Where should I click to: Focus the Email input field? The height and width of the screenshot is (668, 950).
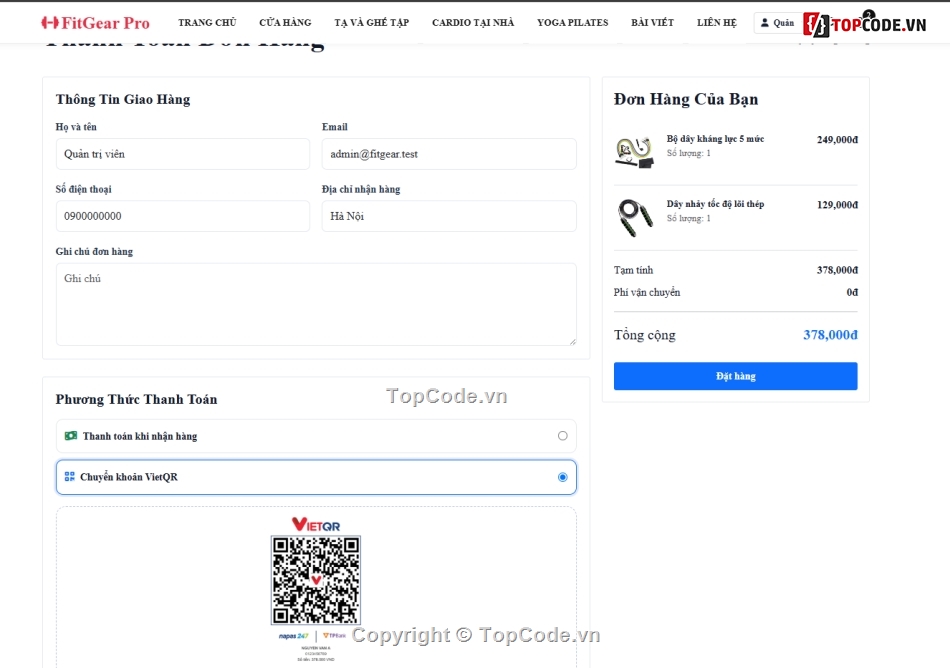click(449, 154)
